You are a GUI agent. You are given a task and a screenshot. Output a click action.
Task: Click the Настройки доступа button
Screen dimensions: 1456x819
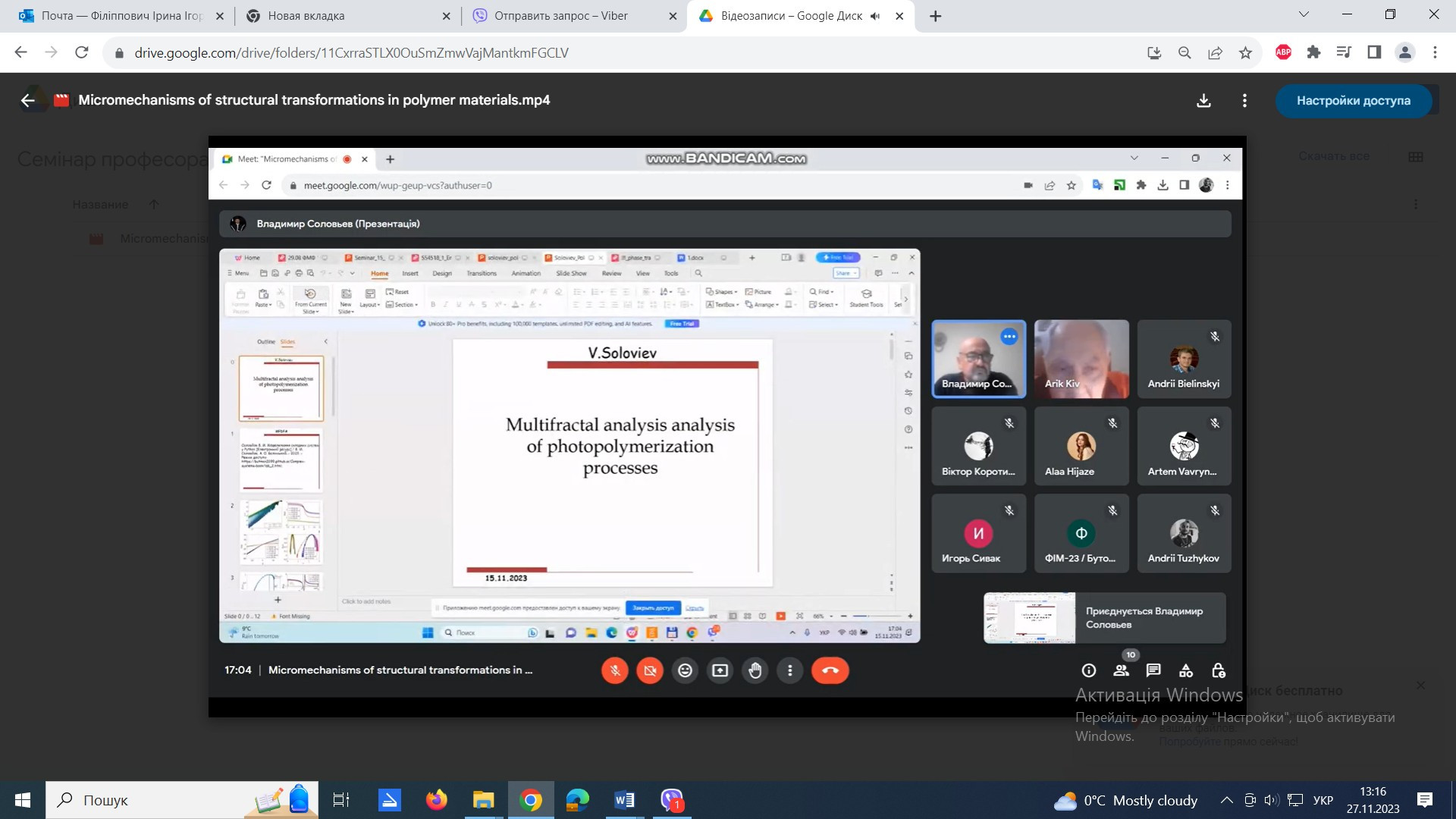tap(1353, 100)
